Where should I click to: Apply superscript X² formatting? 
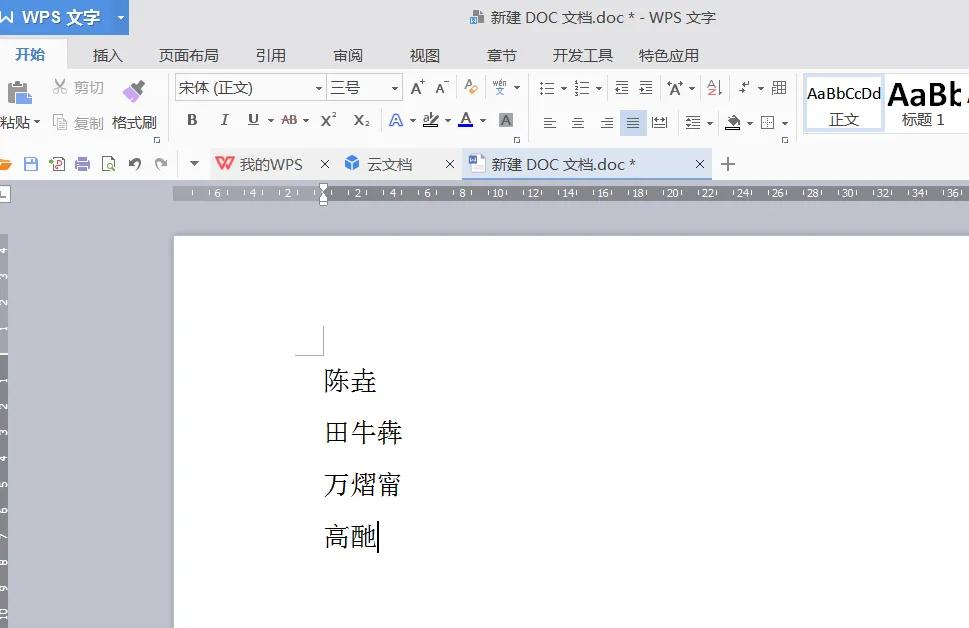click(x=328, y=120)
